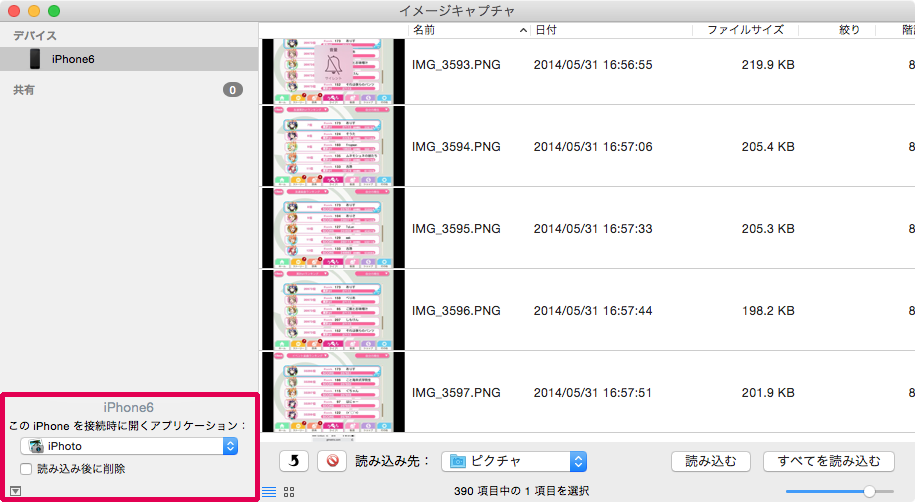
Task: Open the iPhoto application dropdown
Action: [129, 446]
